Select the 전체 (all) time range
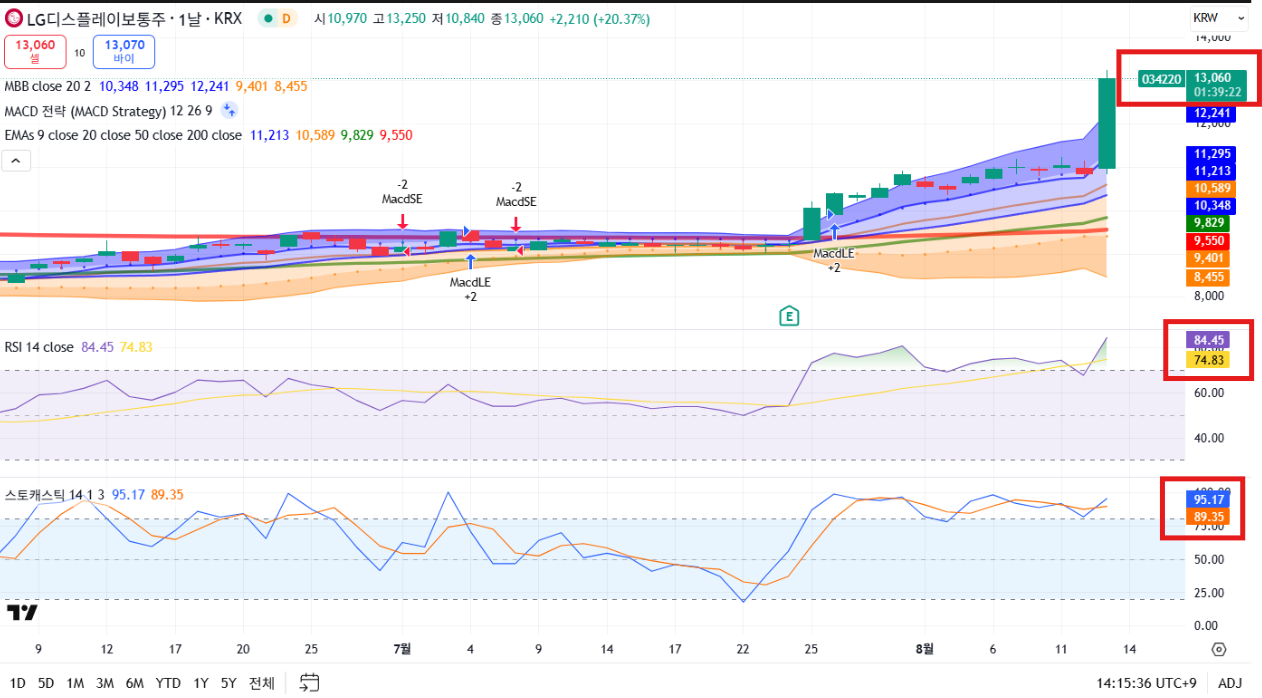 (262, 683)
